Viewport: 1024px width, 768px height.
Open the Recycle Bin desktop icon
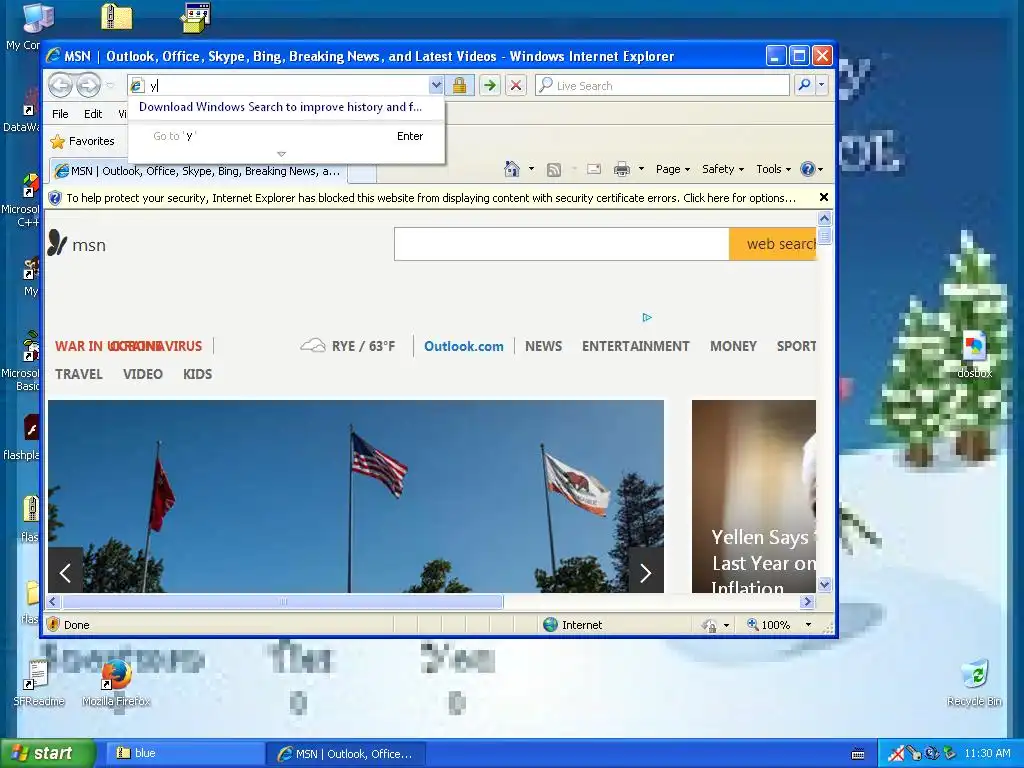[974, 683]
